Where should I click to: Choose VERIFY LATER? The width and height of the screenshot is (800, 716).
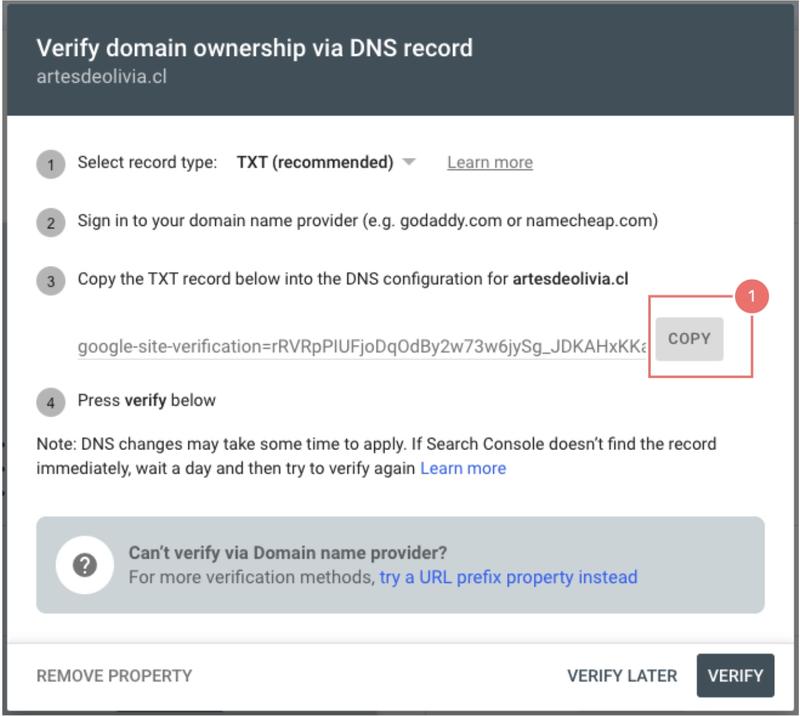click(622, 676)
